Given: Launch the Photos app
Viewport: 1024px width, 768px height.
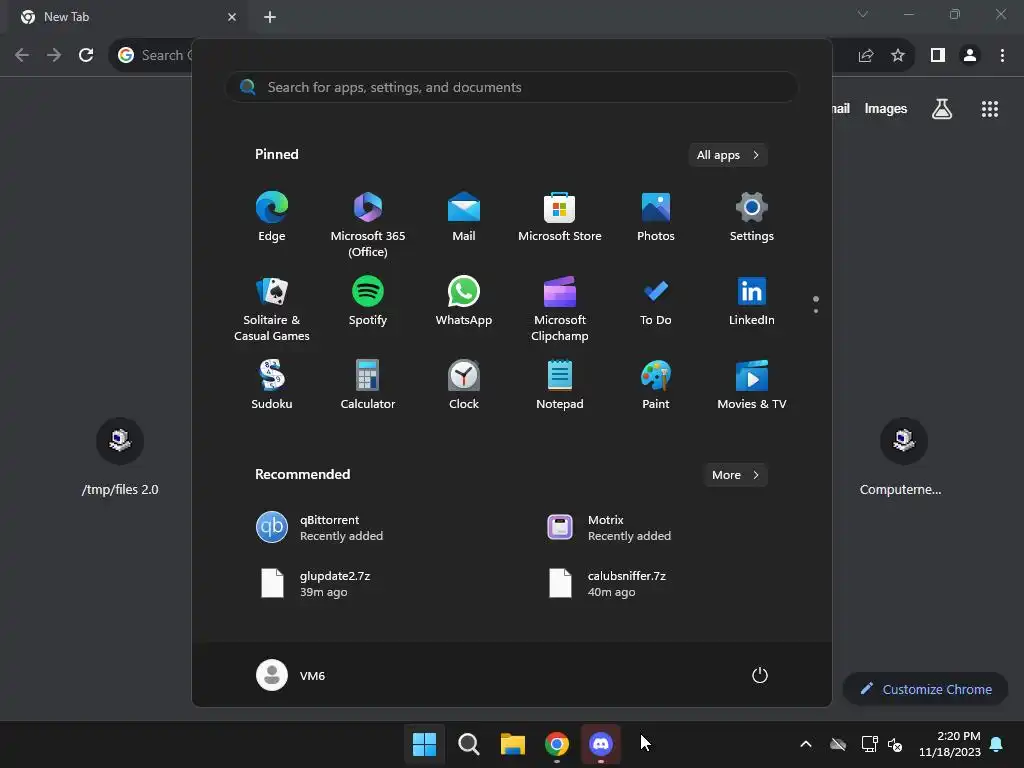Looking at the screenshot, I should [x=656, y=217].
